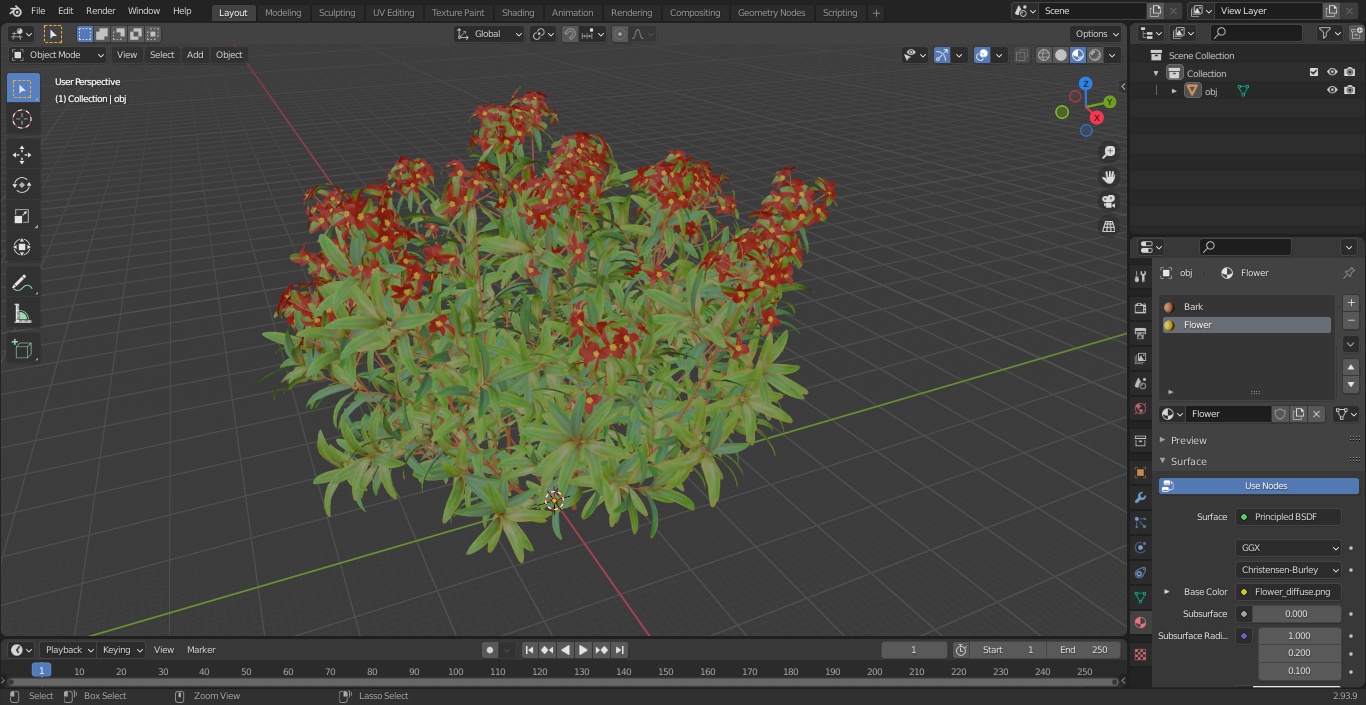
Task: Collapse the Surface panel
Action: point(1162,461)
